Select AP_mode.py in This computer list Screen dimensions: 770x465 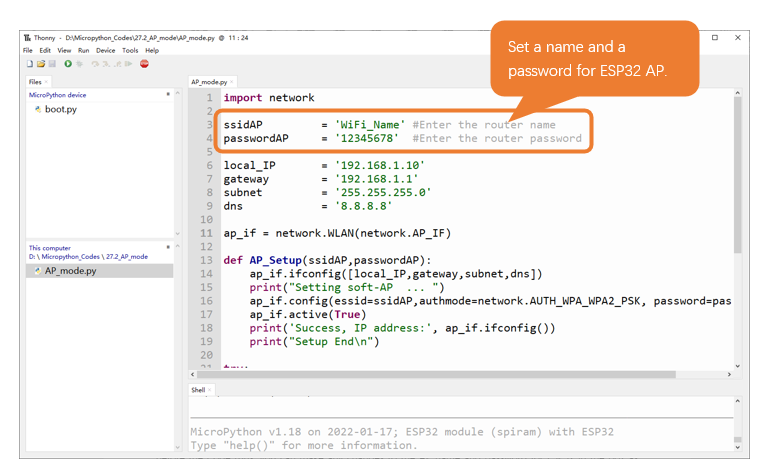click(100, 271)
